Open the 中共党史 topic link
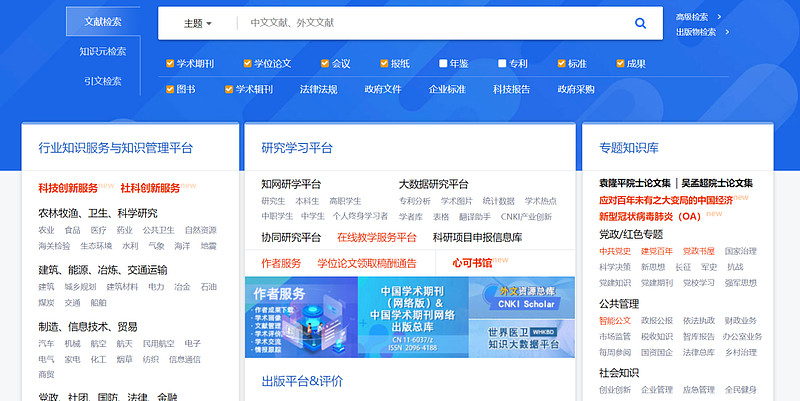The width and height of the screenshot is (800, 401). (x=615, y=251)
